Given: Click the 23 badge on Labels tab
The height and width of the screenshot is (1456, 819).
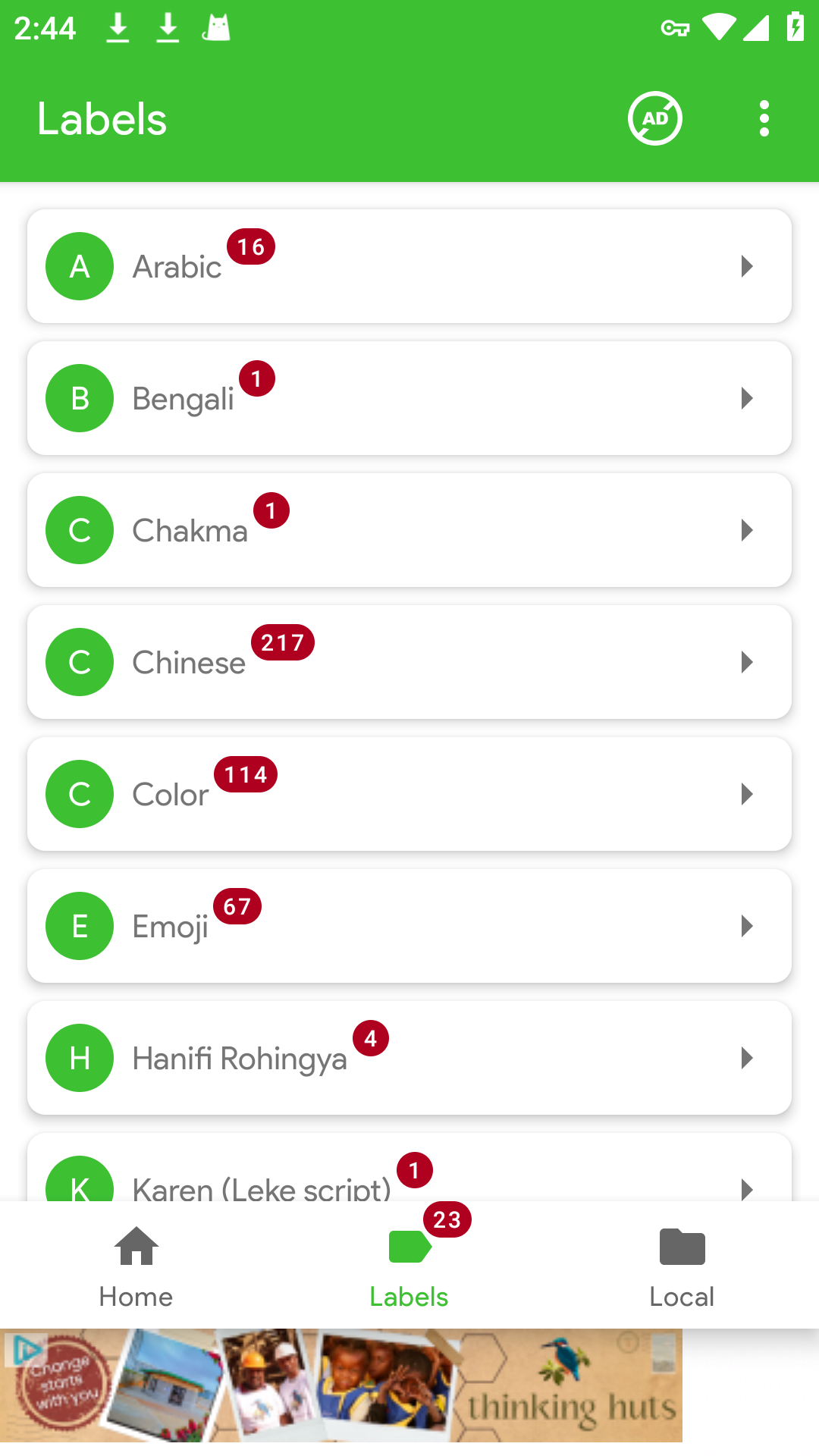Looking at the screenshot, I should 447,1219.
